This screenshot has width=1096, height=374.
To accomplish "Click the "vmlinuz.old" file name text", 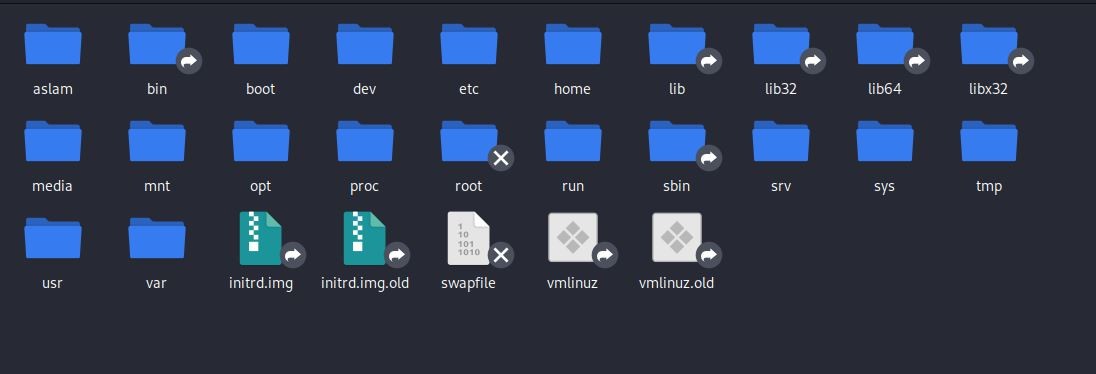I will [x=677, y=284].
